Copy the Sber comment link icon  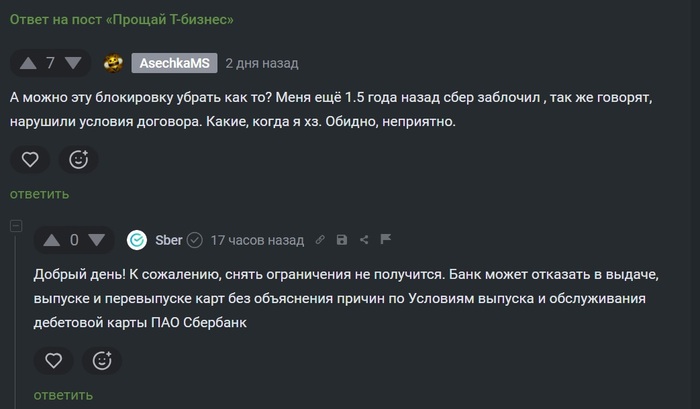coord(320,240)
